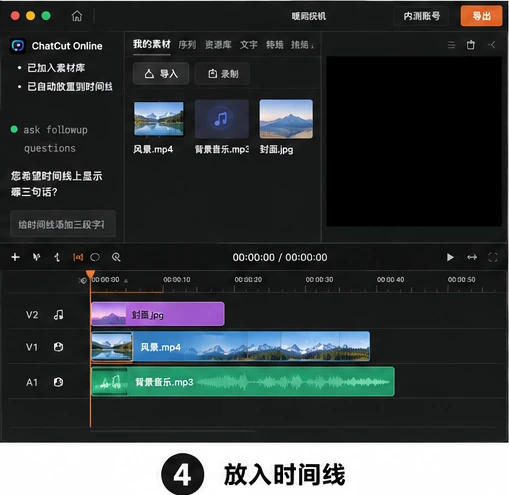Screen dimensions: 509x495
Task: Click the horizontal timeline scrollbar
Action: click(173, 431)
